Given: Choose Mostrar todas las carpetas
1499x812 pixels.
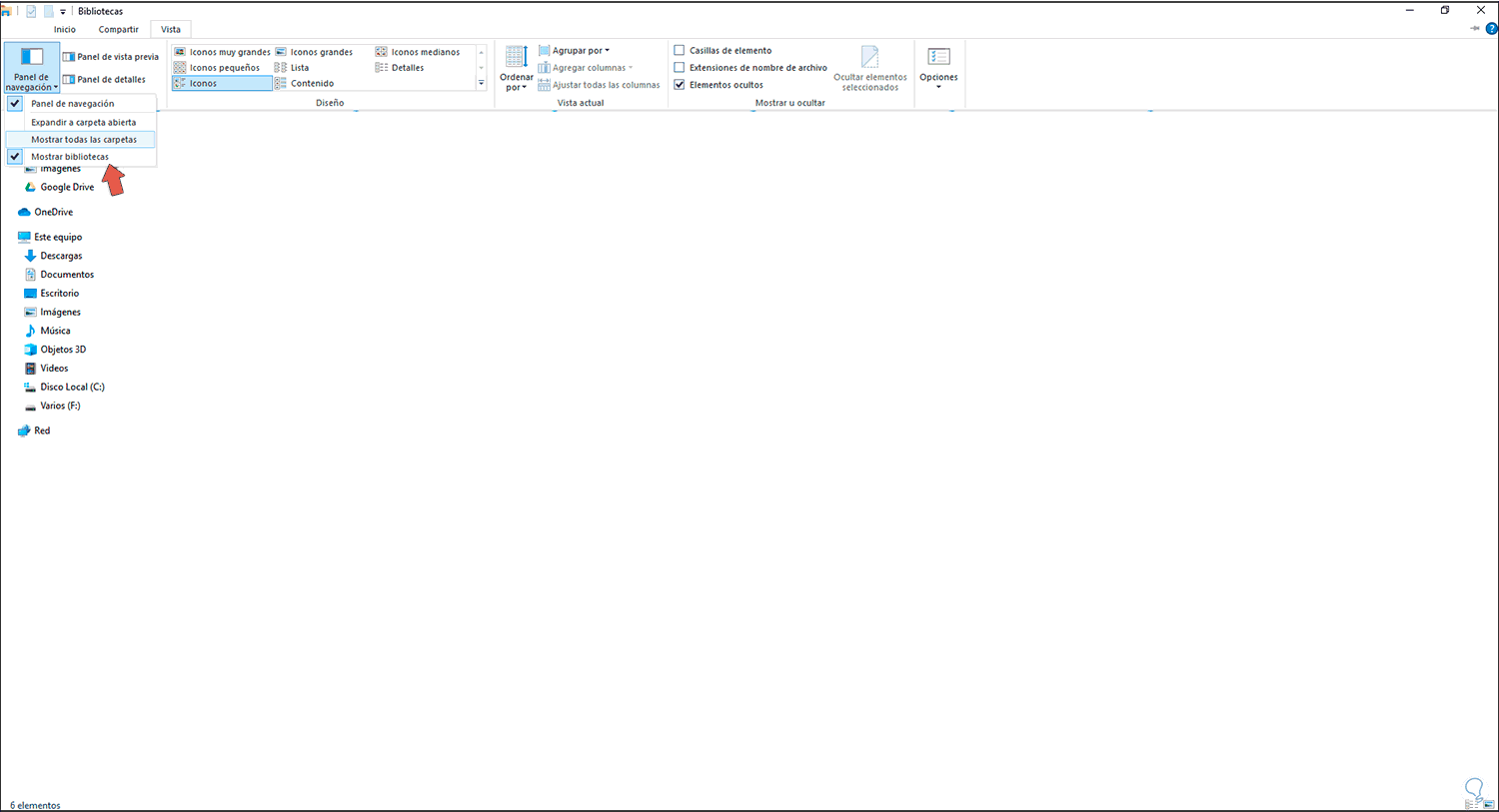Looking at the screenshot, I should click(x=81, y=140).
